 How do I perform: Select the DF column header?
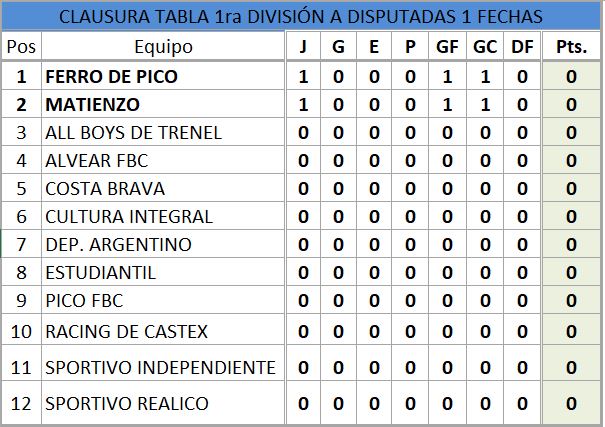(522, 47)
